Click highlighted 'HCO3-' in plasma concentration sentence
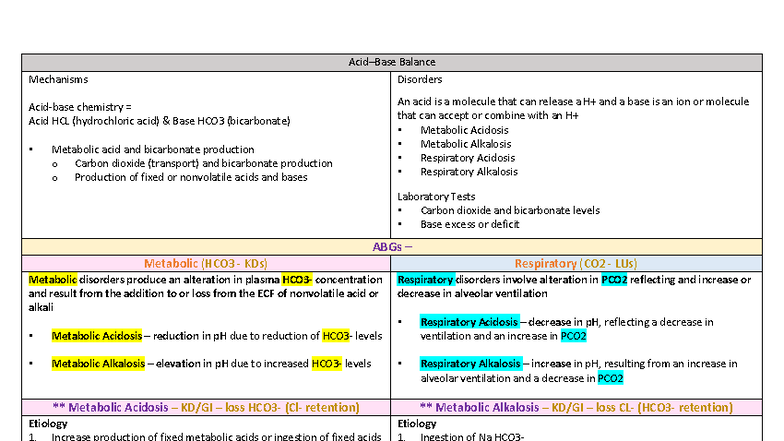Image resolution: width=784 pixels, height=441 pixels. tap(297, 280)
